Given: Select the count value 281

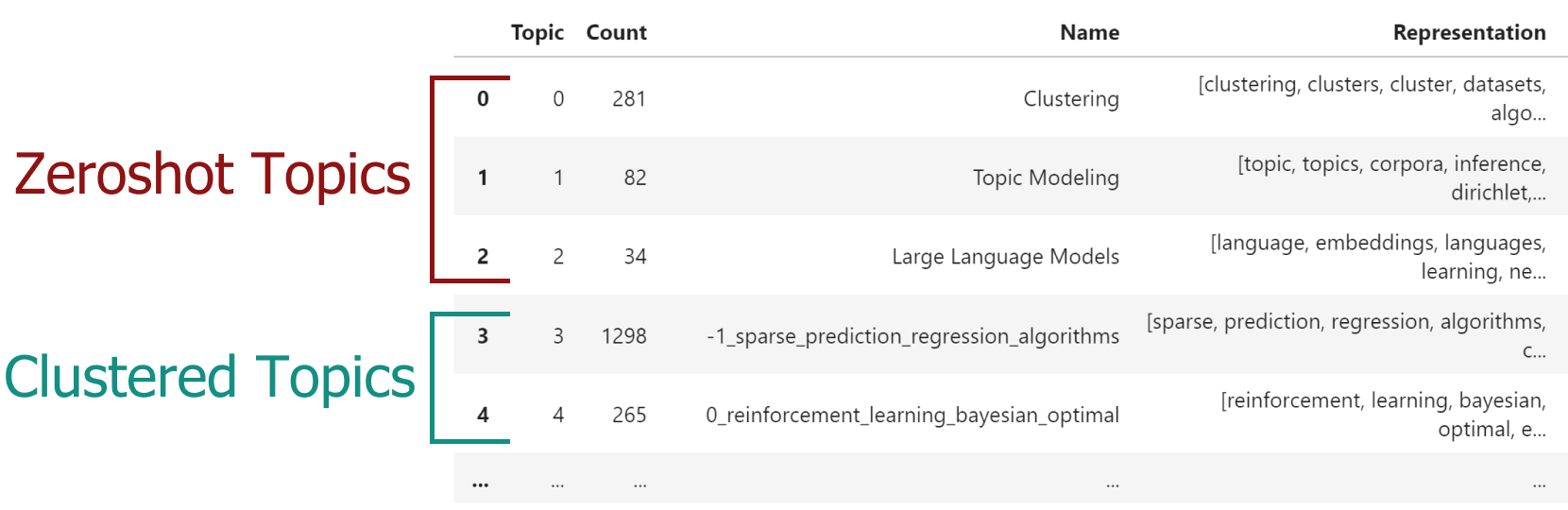Looking at the screenshot, I should coord(629,99).
